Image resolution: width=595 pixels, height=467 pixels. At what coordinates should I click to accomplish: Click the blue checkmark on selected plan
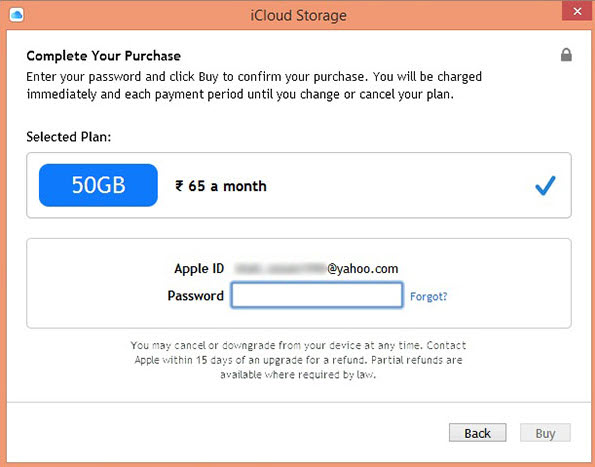545,186
